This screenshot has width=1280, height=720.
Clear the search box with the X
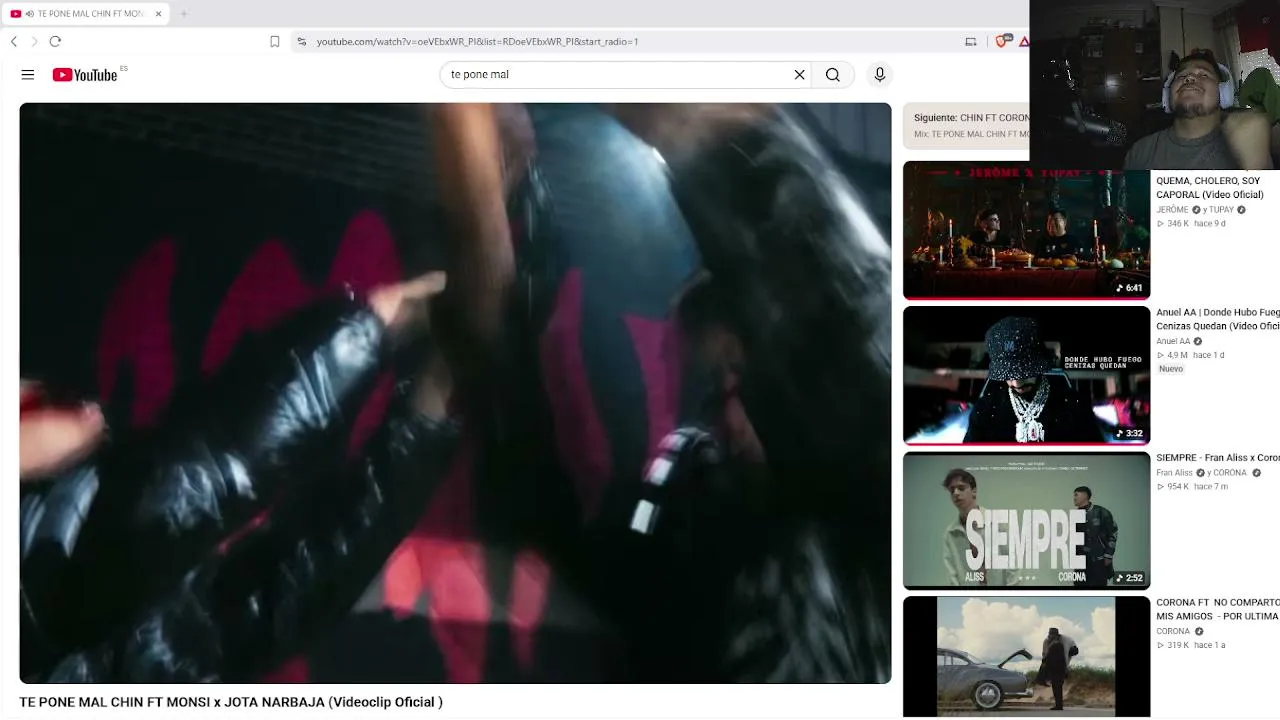(800, 75)
